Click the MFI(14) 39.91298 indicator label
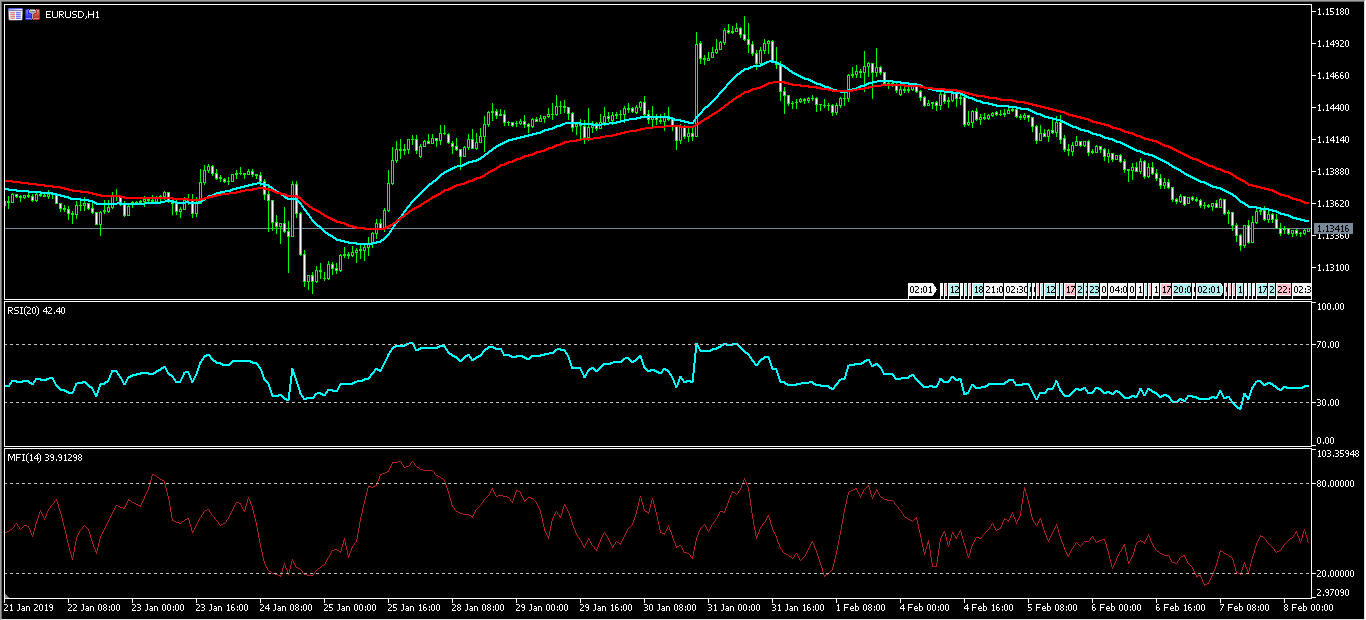This screenshot has width=1366, height=620. pyautogui.click(x=43, y=458)
